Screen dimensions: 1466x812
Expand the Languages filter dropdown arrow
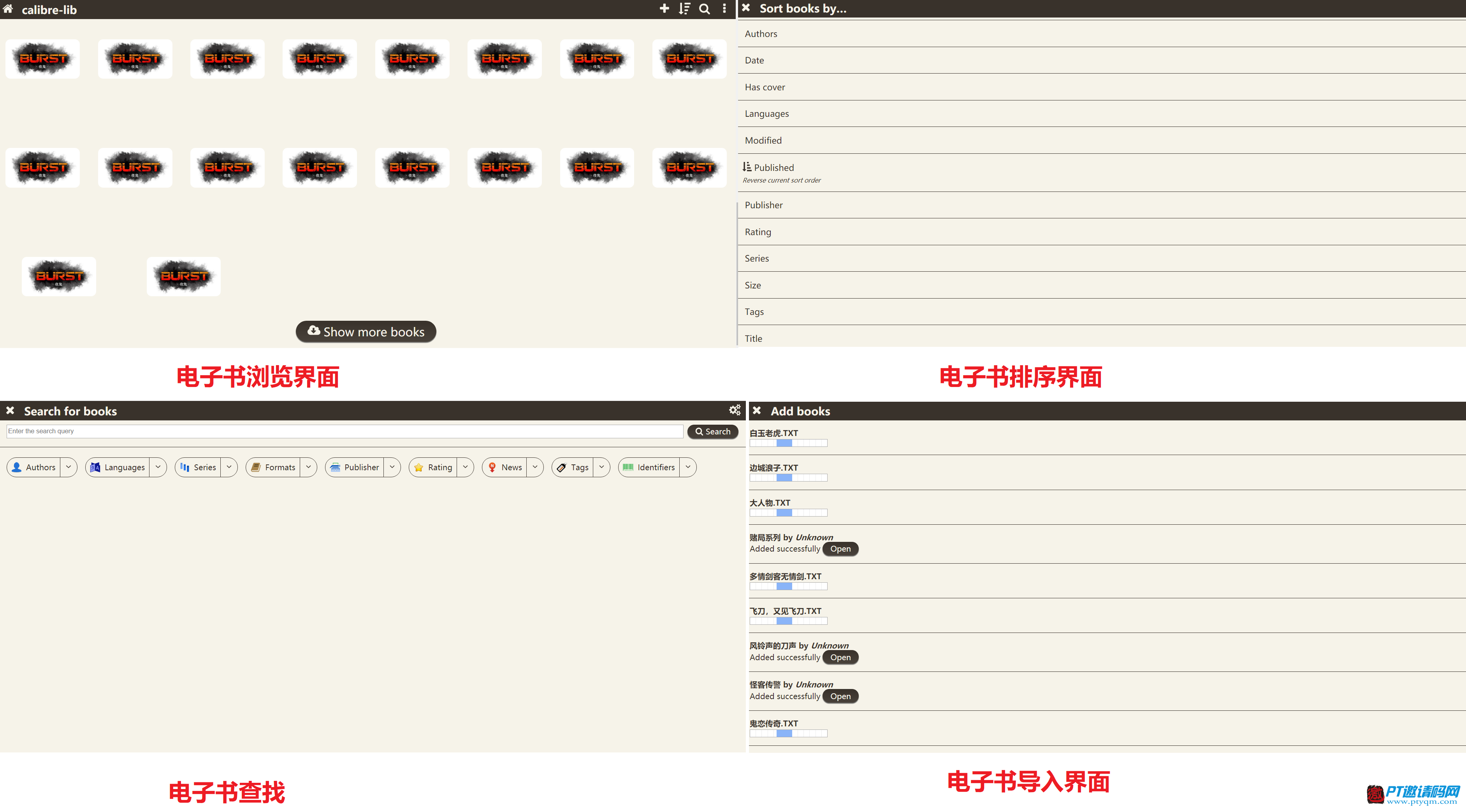158,467
